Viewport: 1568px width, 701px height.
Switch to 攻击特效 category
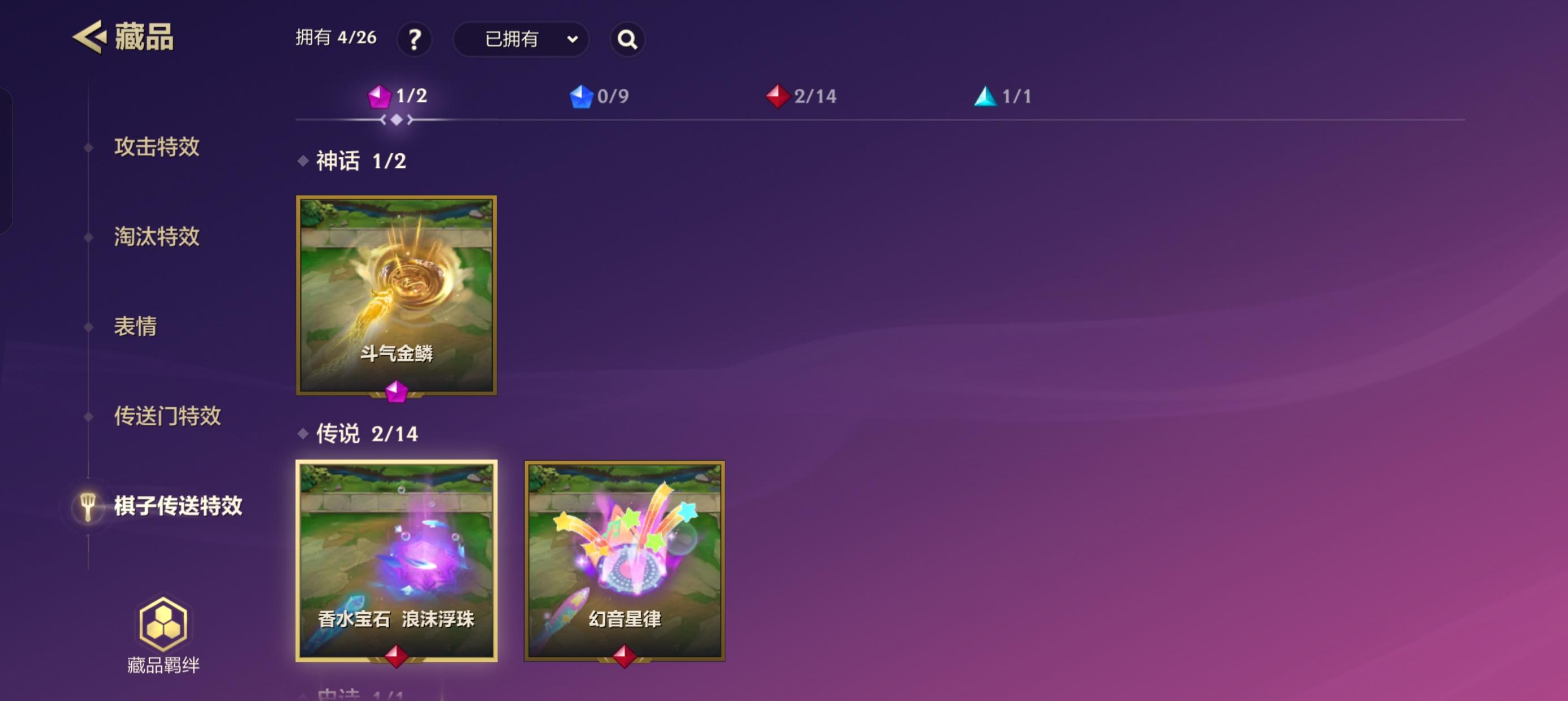[157, 146]
